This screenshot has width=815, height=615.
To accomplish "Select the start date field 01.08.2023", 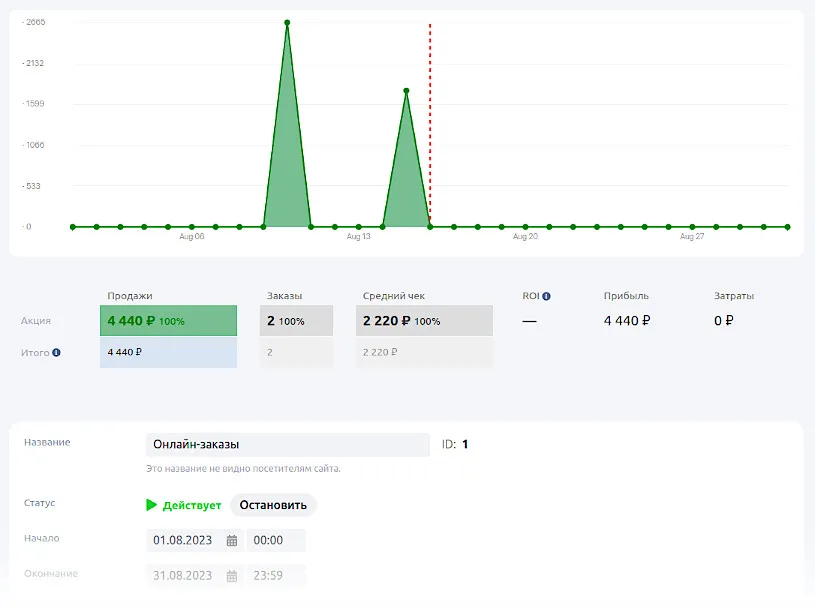I will tap(184, 541).
